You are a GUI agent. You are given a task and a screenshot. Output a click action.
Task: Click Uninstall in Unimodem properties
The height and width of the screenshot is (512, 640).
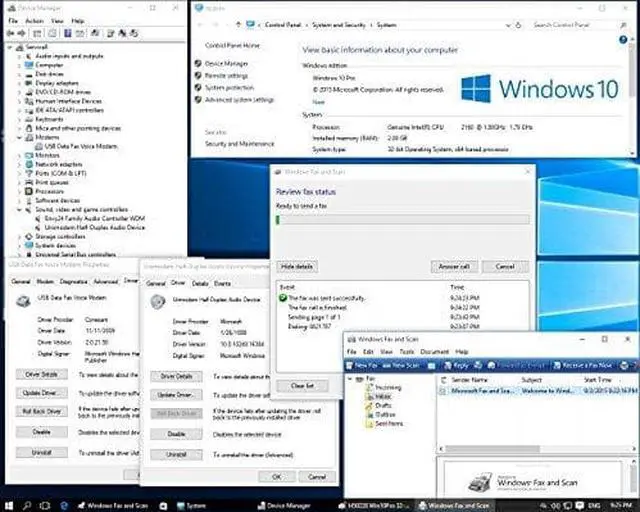coord(176,454)
